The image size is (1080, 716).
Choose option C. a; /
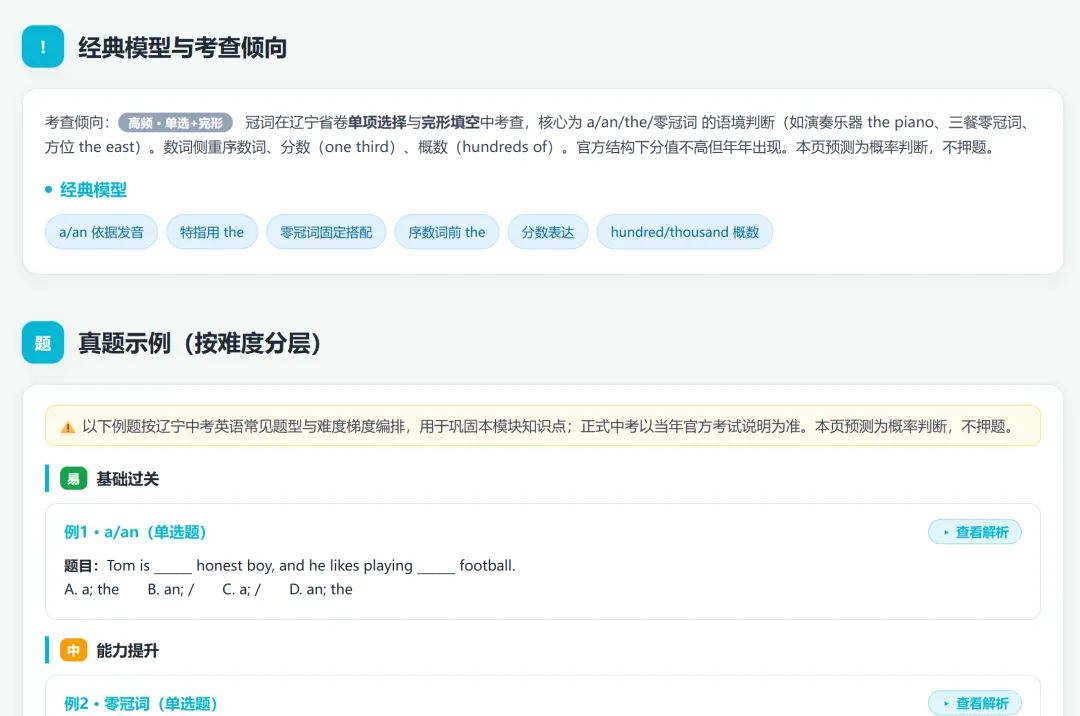pyautogui.click(x=241, y=589)
